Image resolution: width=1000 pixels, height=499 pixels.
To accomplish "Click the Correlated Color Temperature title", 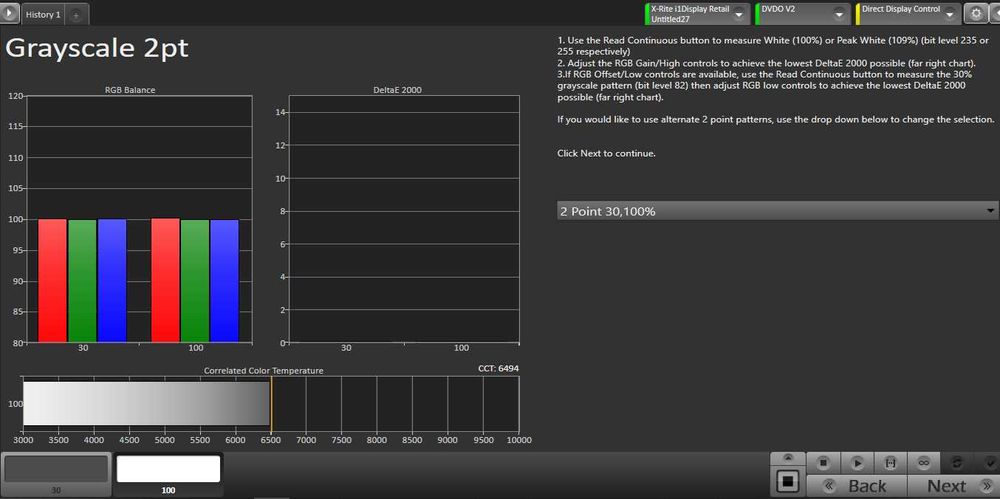I will pyautogui.click(x=263, y=371).
